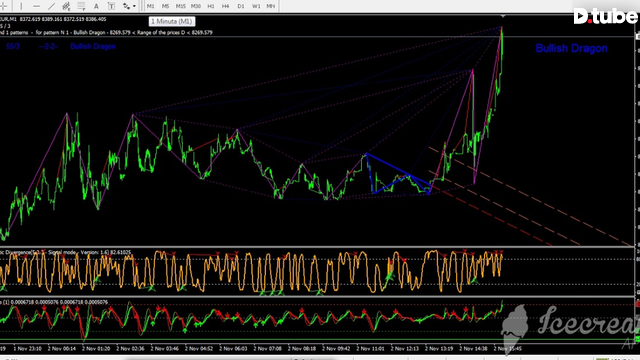Switch to the M15 timeframe
The image size is (640, 360).
180,6
